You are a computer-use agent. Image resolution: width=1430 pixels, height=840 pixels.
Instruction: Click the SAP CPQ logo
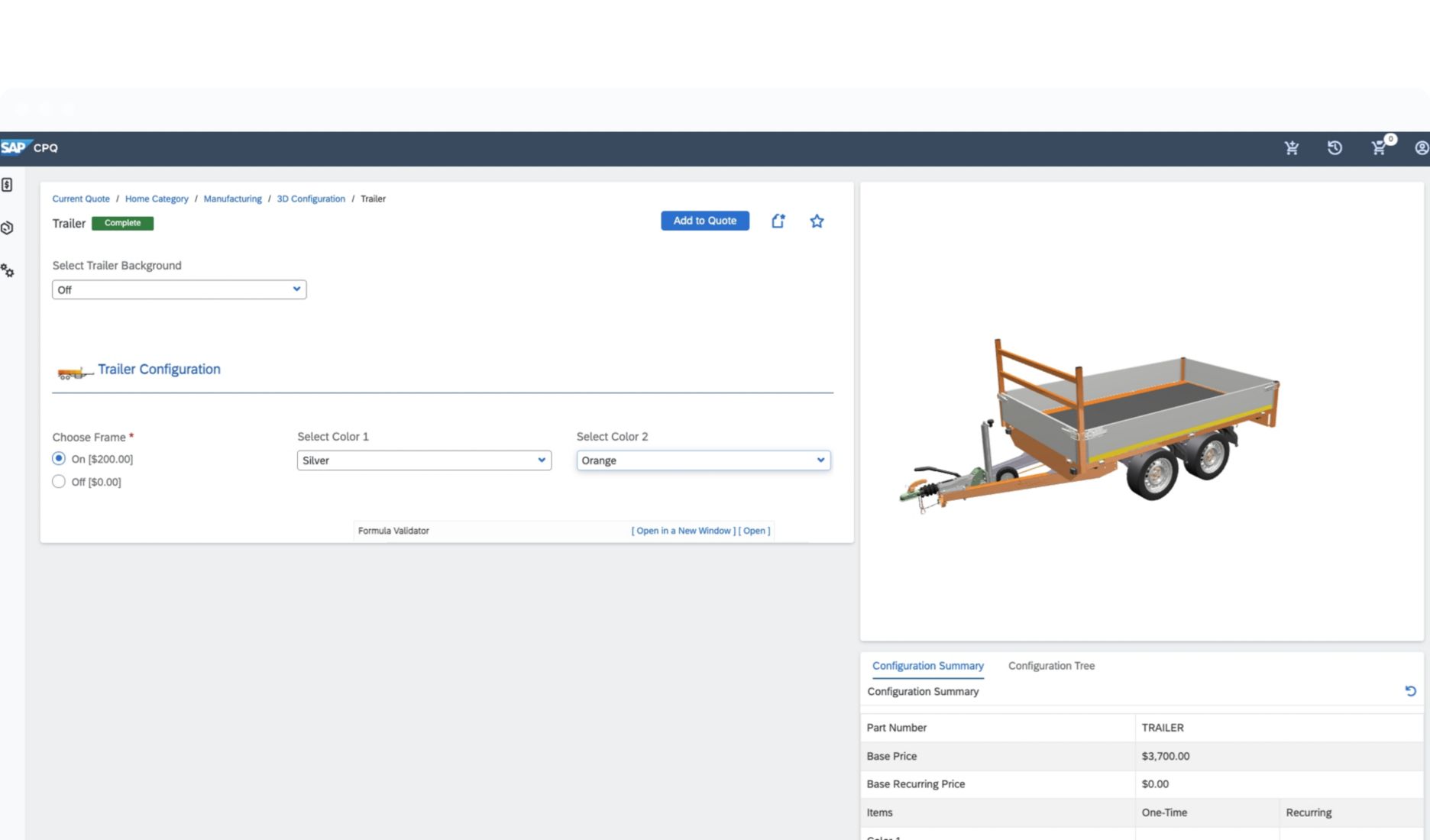click(29, 147)
